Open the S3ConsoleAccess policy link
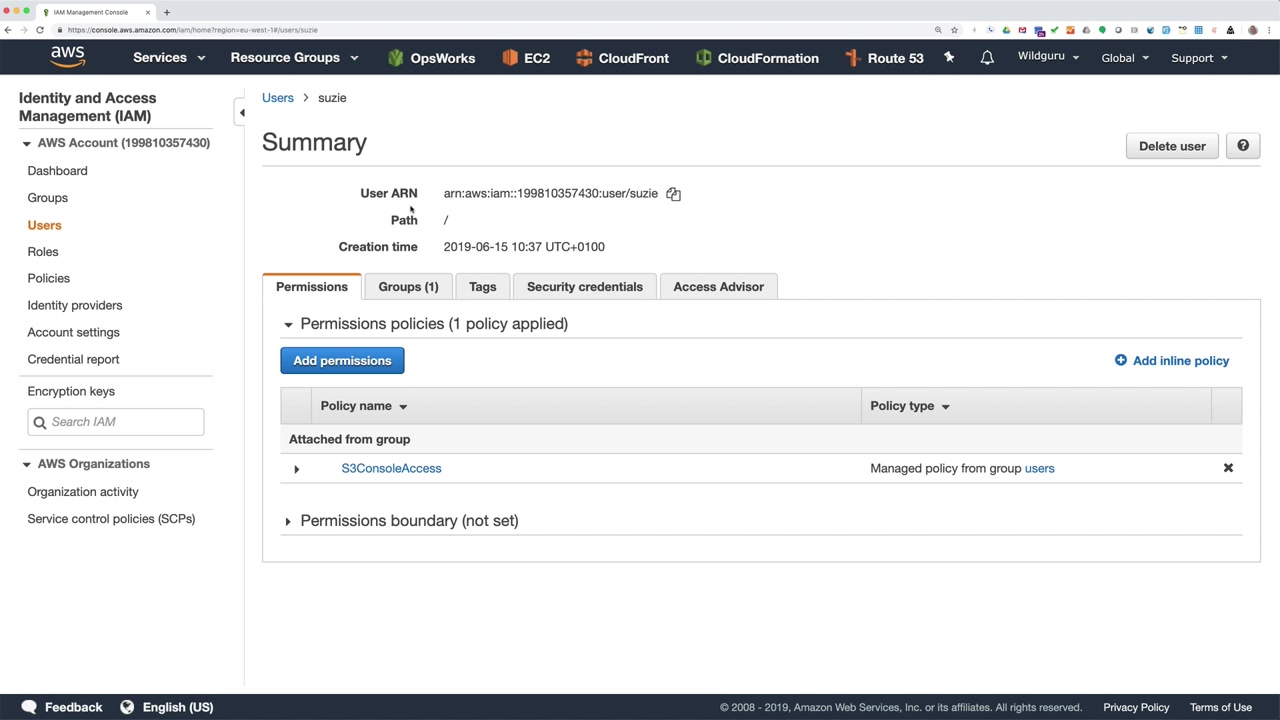The image size is (1280, 720). pyautogui.click(x=391, y=468)
